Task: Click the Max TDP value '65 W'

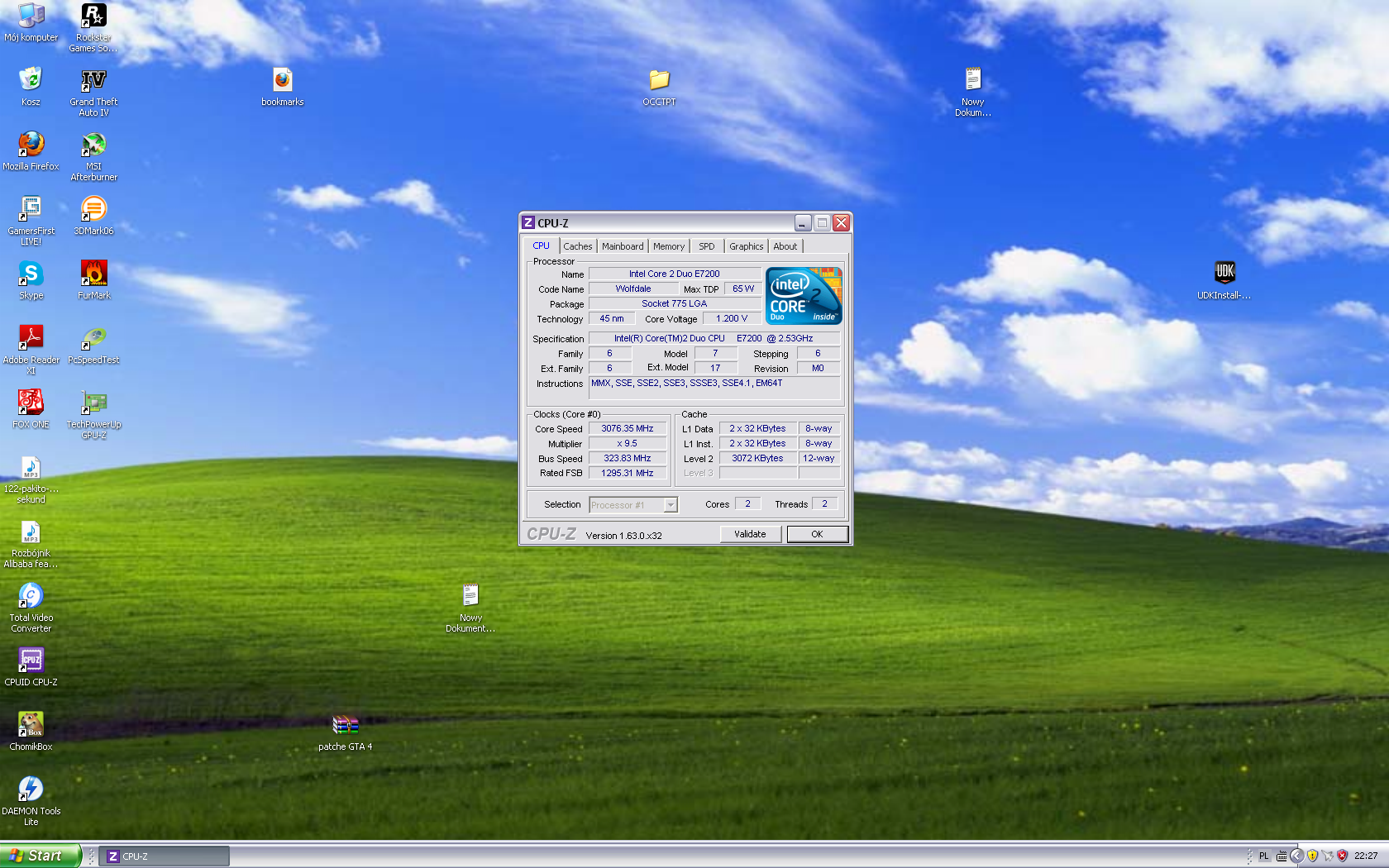Action: coord(743,289)
